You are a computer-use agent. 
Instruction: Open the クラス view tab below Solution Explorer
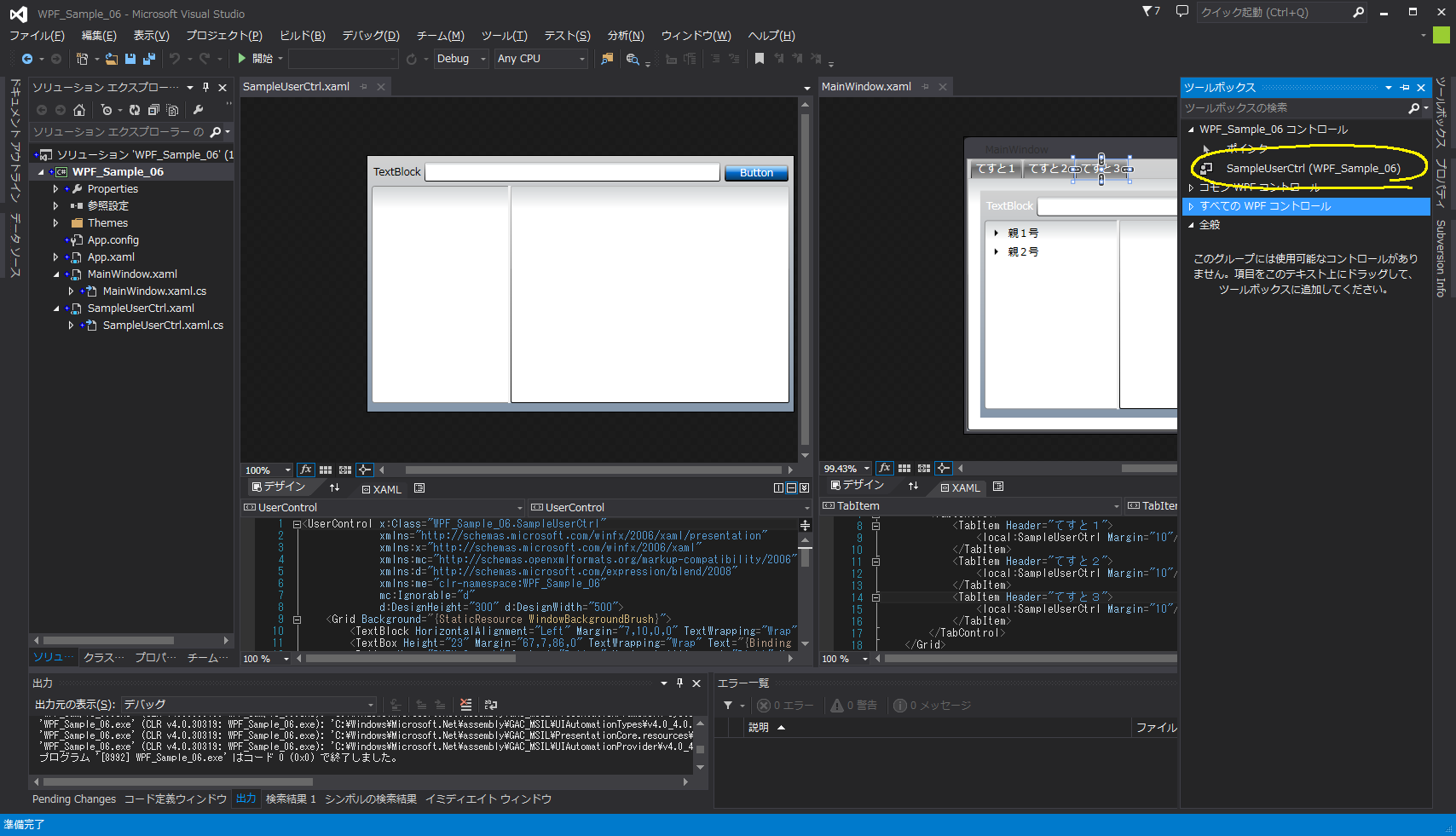click(x=104, y=658)
